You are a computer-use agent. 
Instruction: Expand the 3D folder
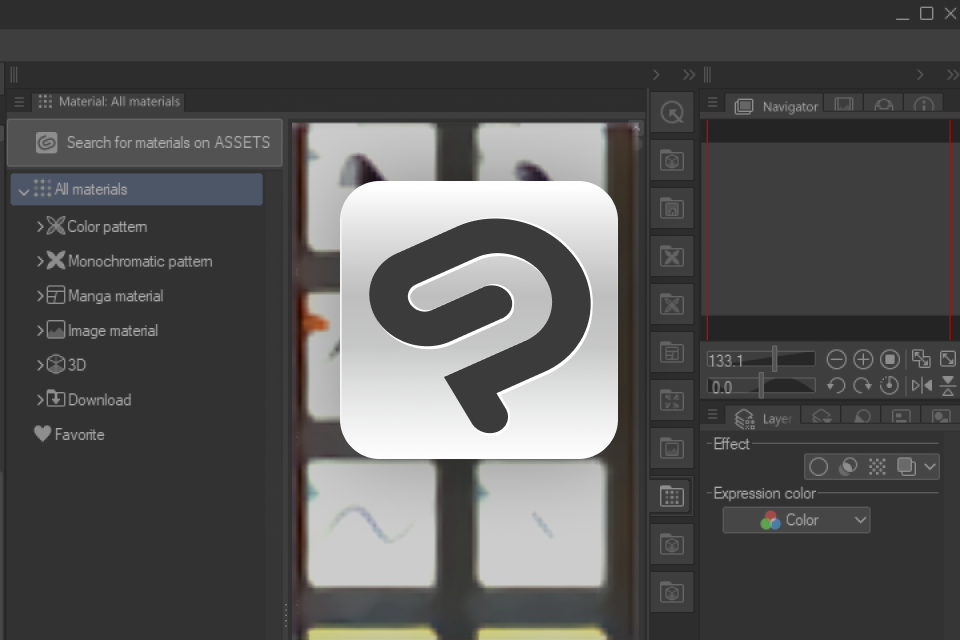click(x=40, y=365)
